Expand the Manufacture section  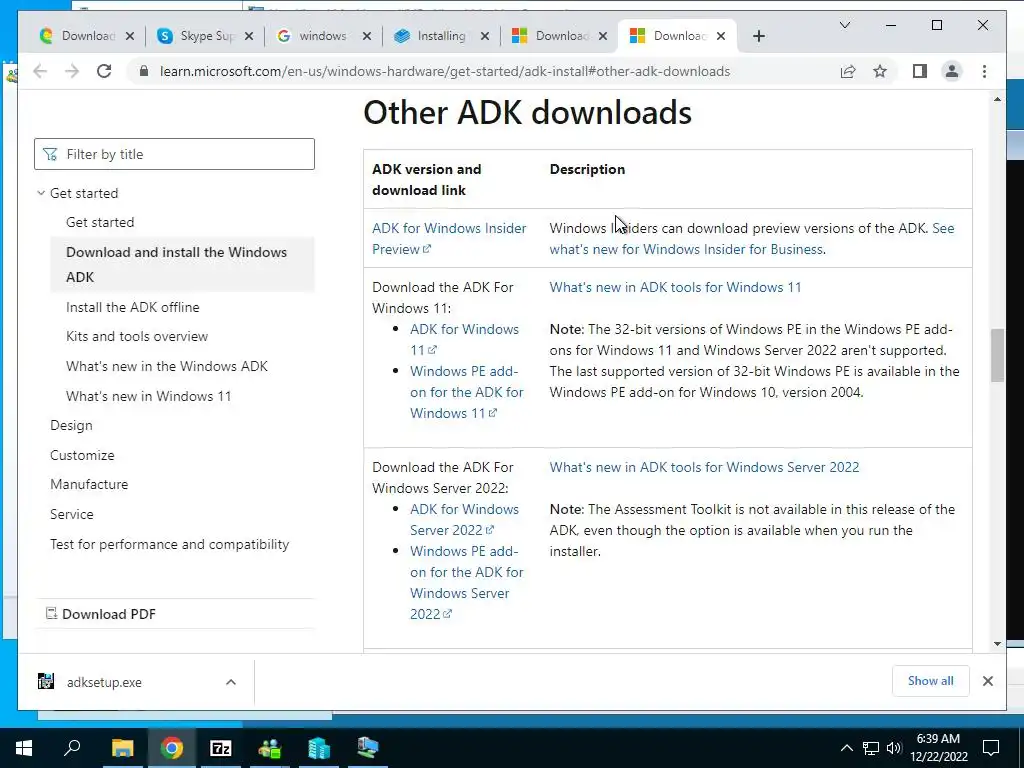pos(89,485)
